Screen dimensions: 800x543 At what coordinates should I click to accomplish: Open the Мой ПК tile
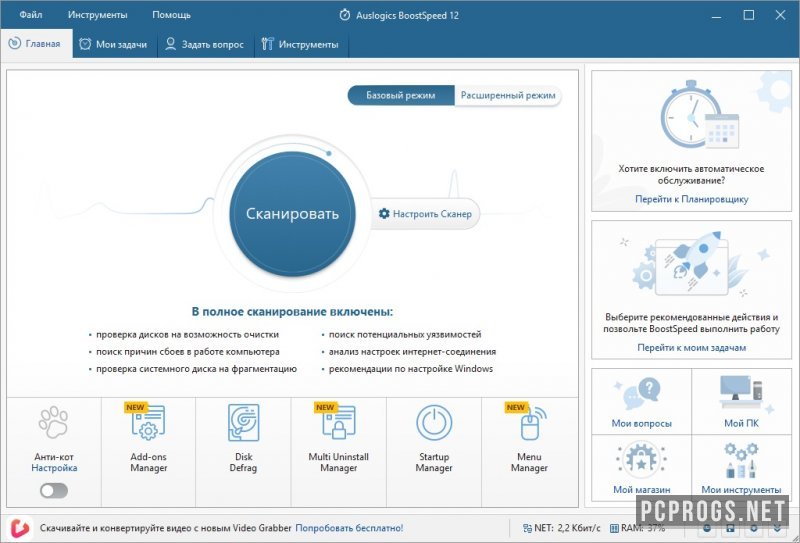pos(741,402)
